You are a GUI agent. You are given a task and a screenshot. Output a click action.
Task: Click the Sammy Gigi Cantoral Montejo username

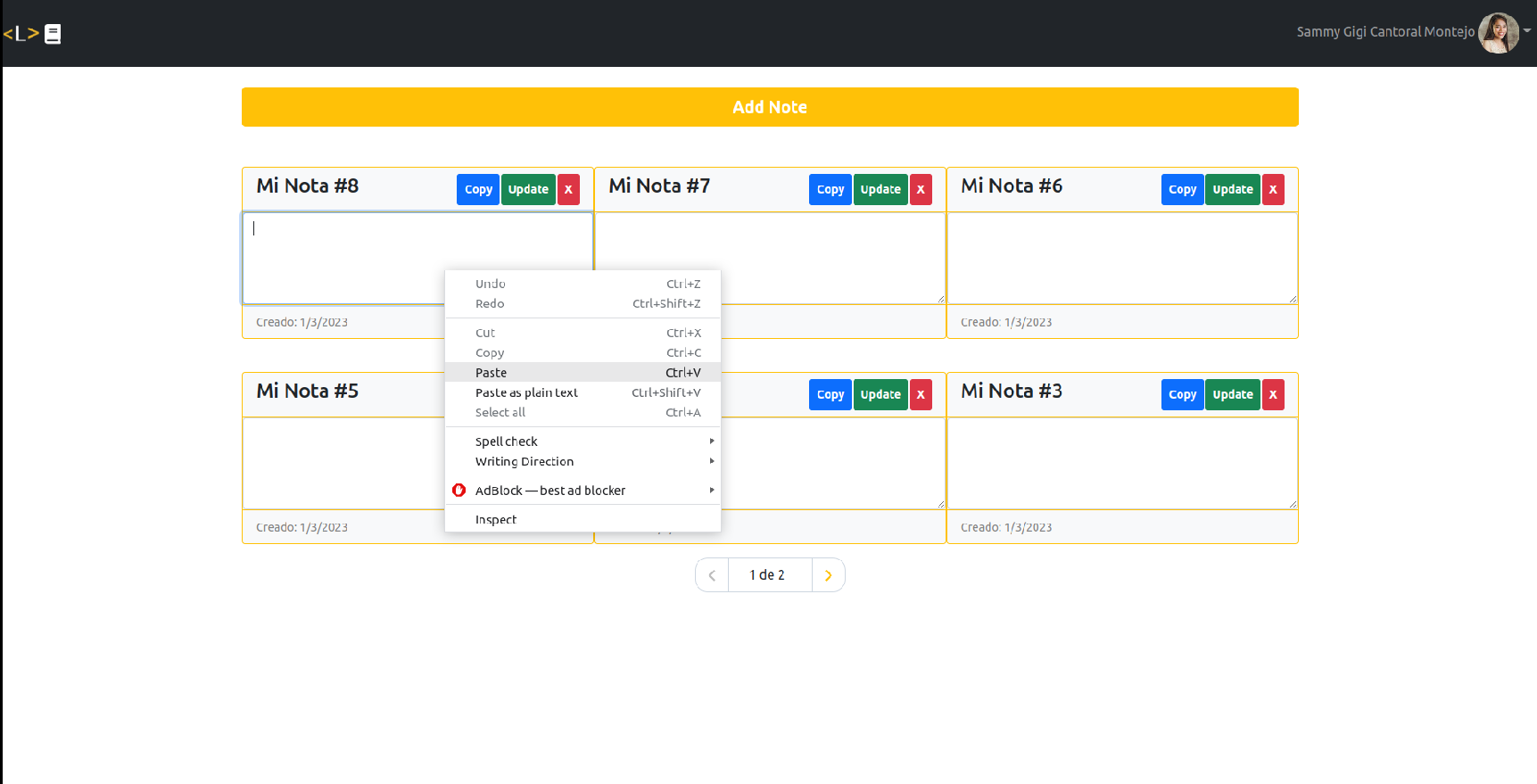click(x=1385, y=32)
